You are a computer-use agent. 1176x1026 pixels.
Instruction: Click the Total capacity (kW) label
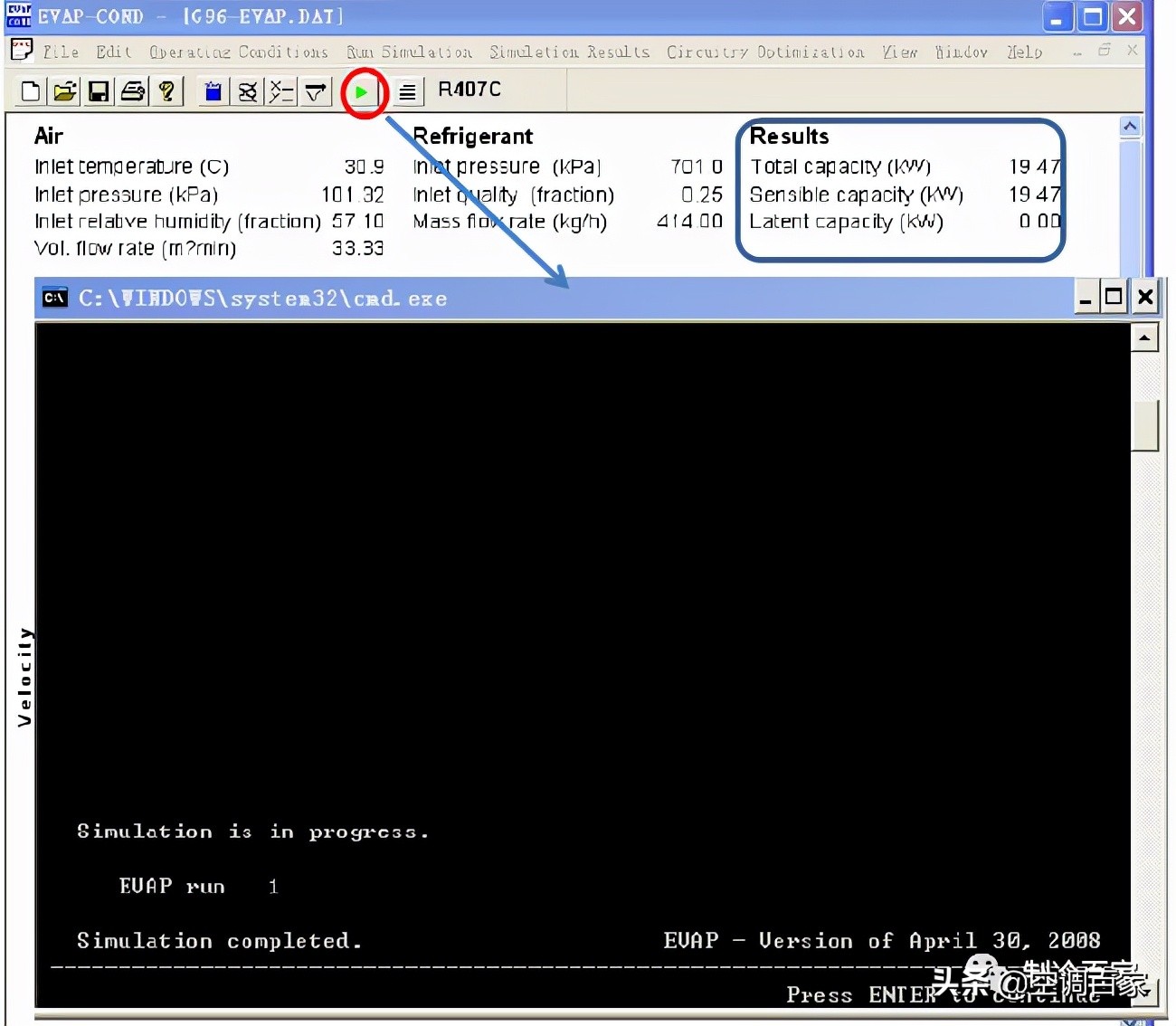[x=840, y=166]
